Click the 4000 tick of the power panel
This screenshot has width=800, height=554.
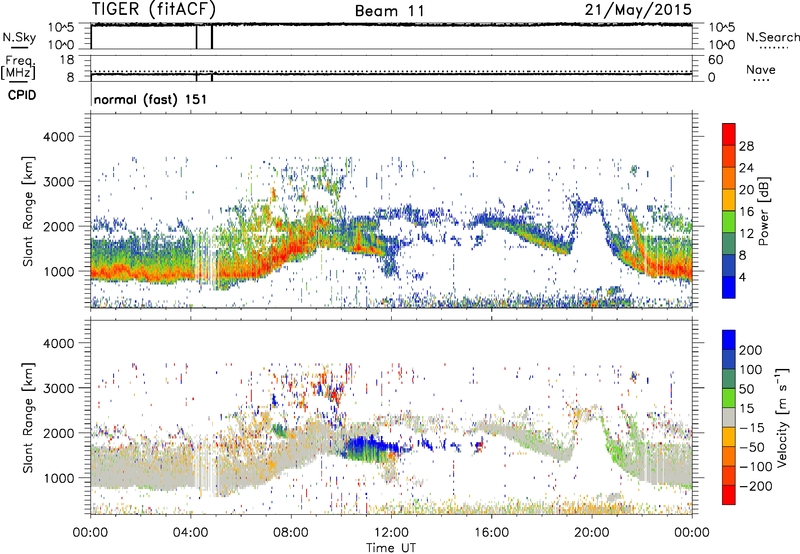58,137
